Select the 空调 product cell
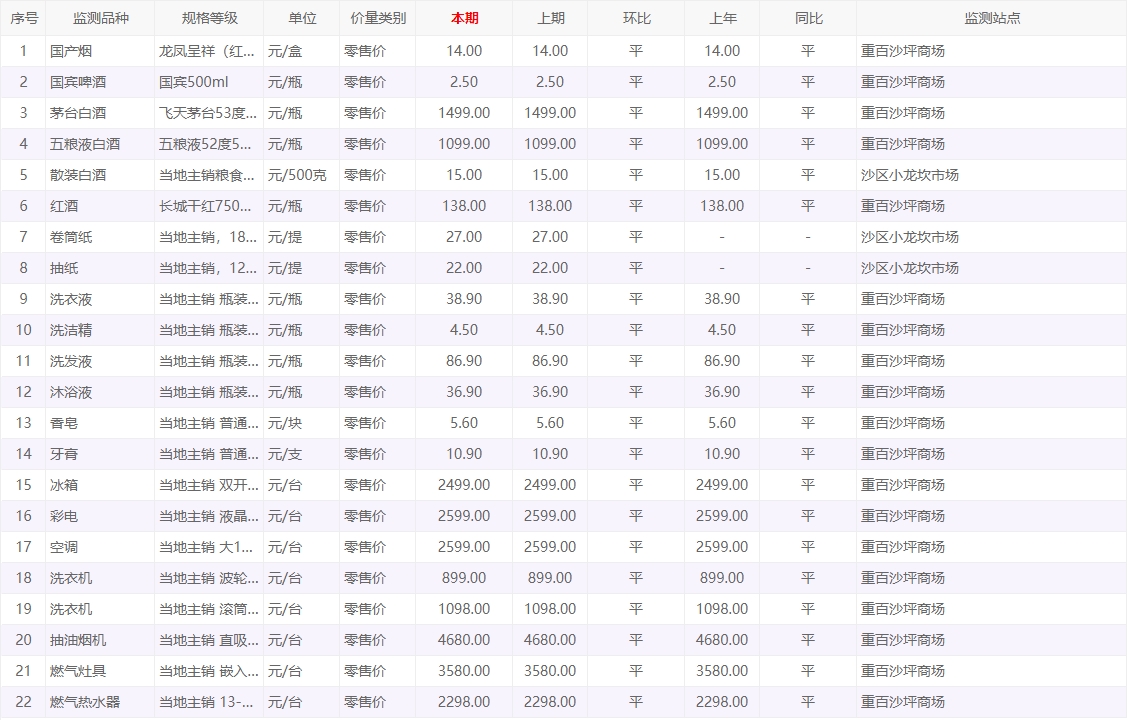The height and width of the screenshot is (720, 1127). tap(64, 547)
